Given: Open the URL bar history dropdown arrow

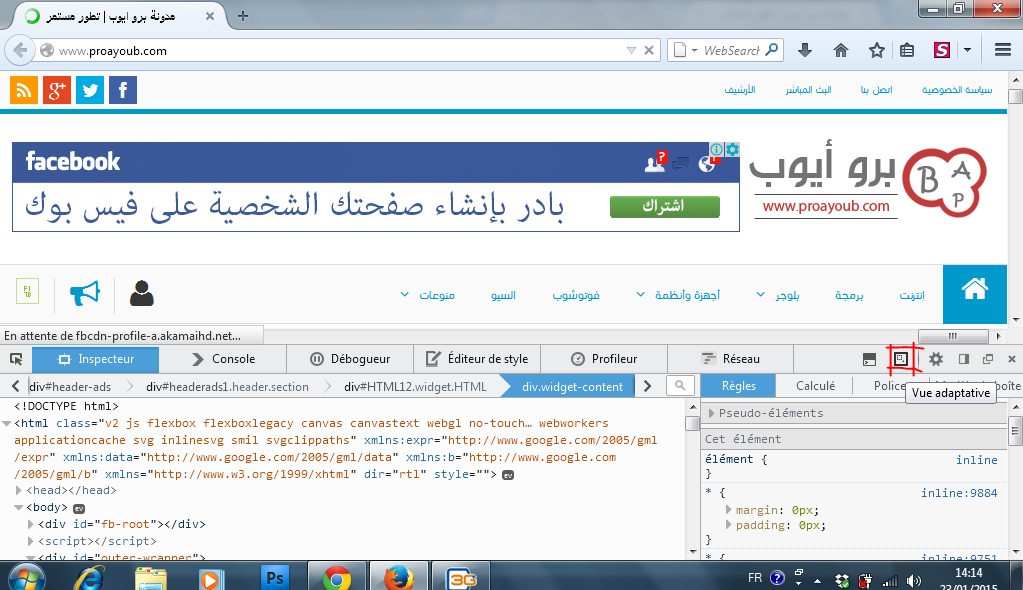Looking at the screenshot, I should pyautogui.click(x=631, y=50).
